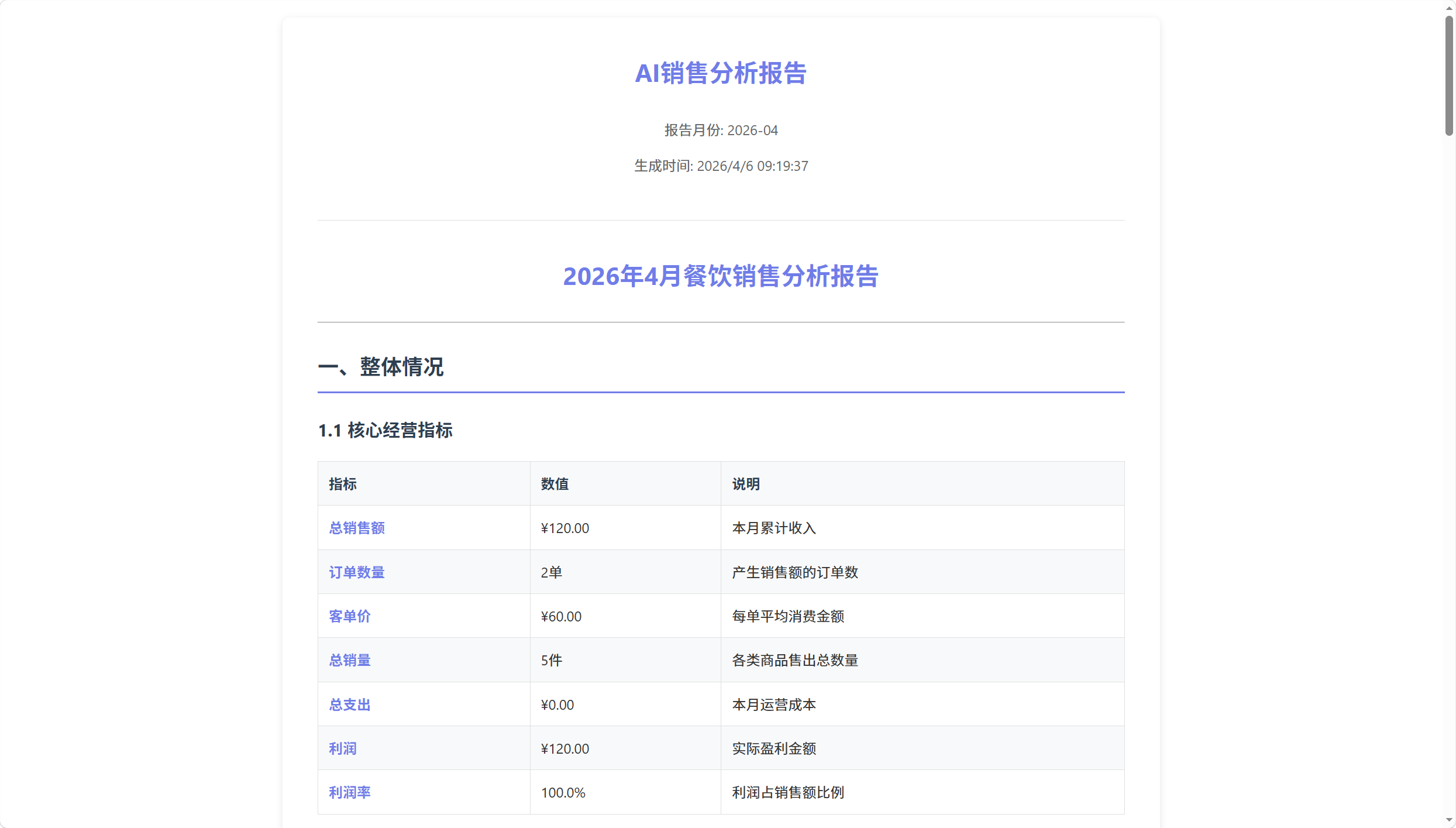Click the ¥120.00 total sales value cell
The image size is (1456, 828).
(x=564, y=528)
